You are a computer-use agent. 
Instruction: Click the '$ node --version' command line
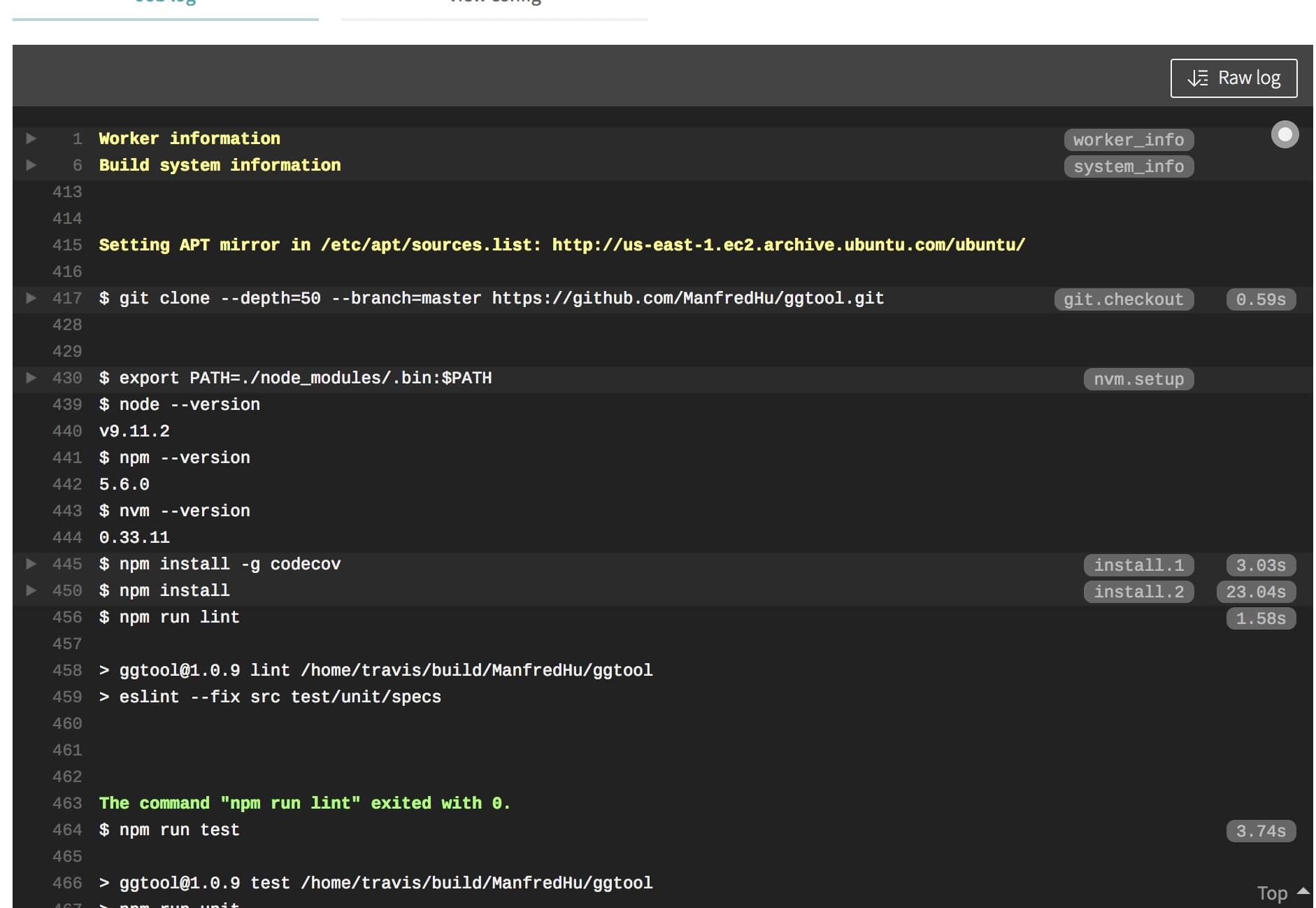tap(180, 404)
